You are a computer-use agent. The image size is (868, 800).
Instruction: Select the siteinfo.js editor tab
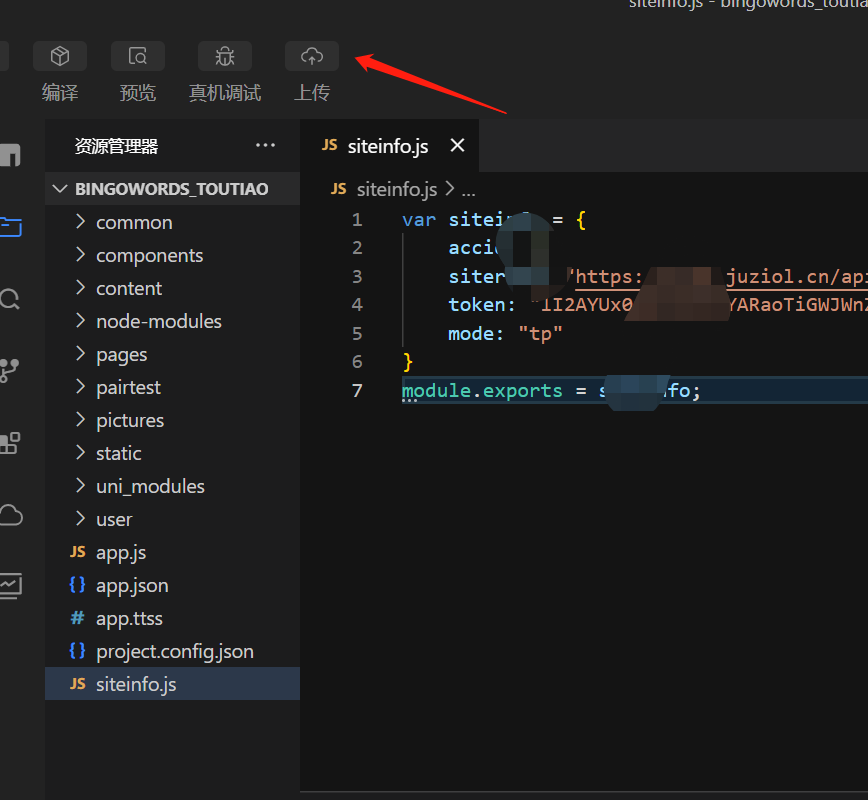(387, 146)
